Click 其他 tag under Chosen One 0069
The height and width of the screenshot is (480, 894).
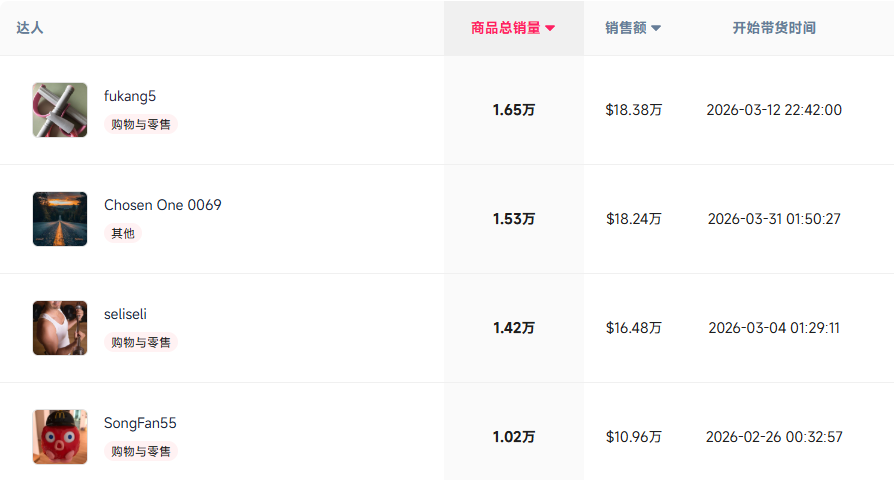click(123, 233)
